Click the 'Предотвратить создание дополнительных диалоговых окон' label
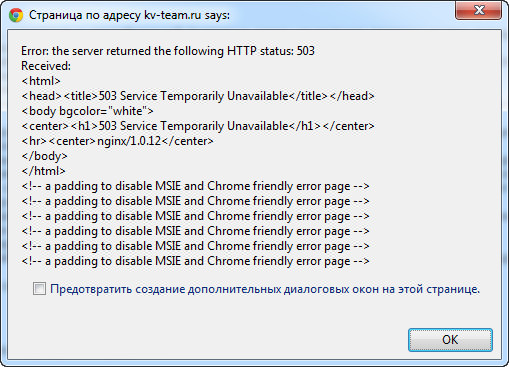Viewport: 509px width, 367px height. (265, 289)
